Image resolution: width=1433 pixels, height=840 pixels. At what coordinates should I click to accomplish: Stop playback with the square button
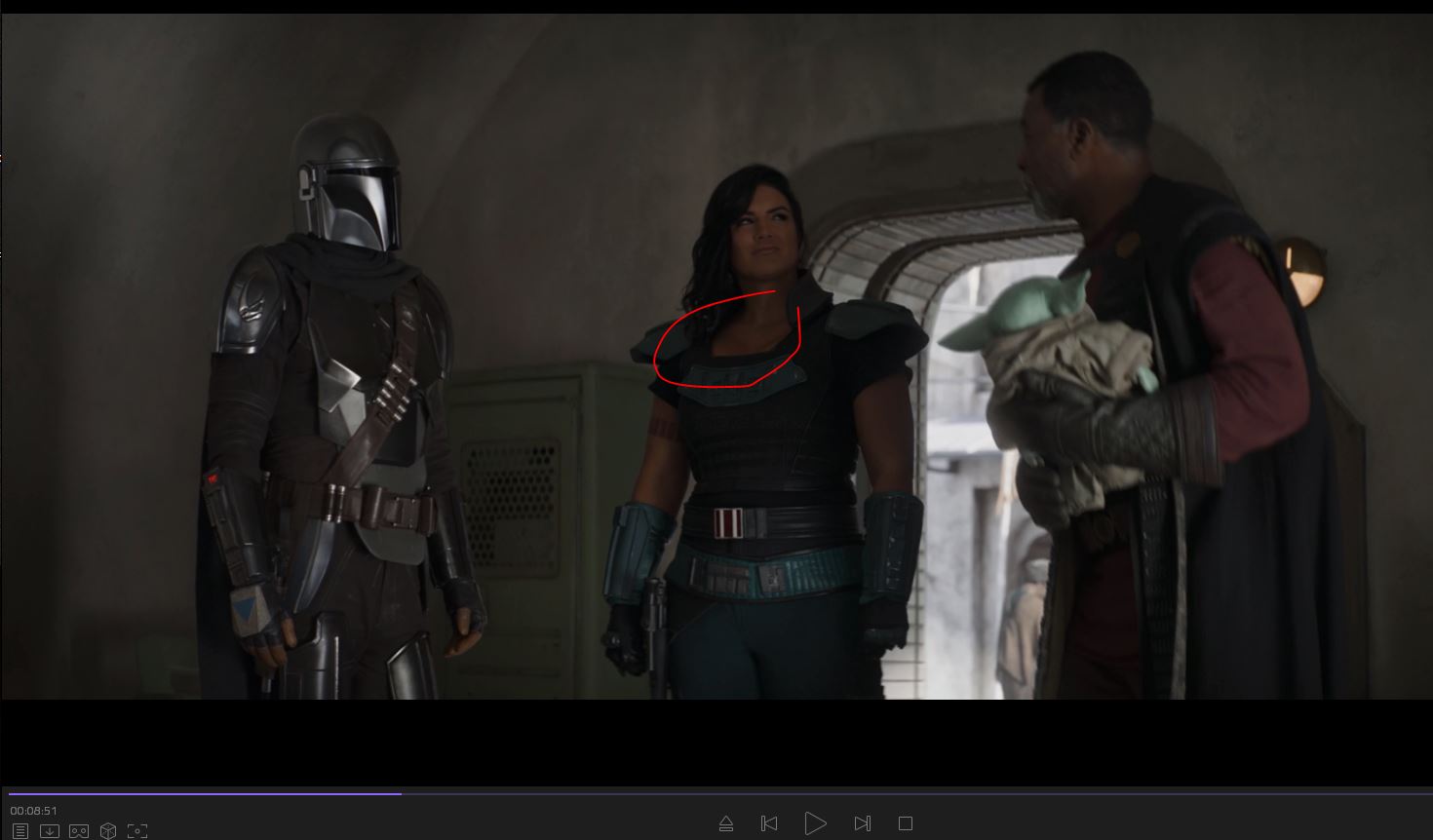click(906, 823)
